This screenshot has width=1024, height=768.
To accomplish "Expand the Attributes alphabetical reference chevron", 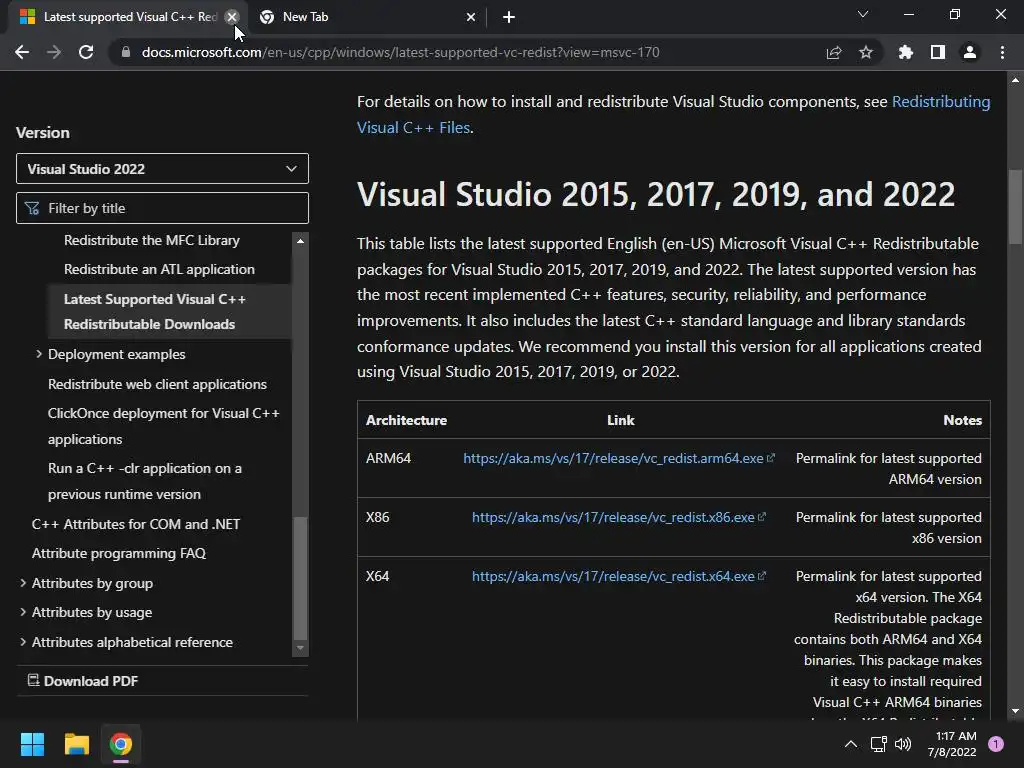I will 23,642.
